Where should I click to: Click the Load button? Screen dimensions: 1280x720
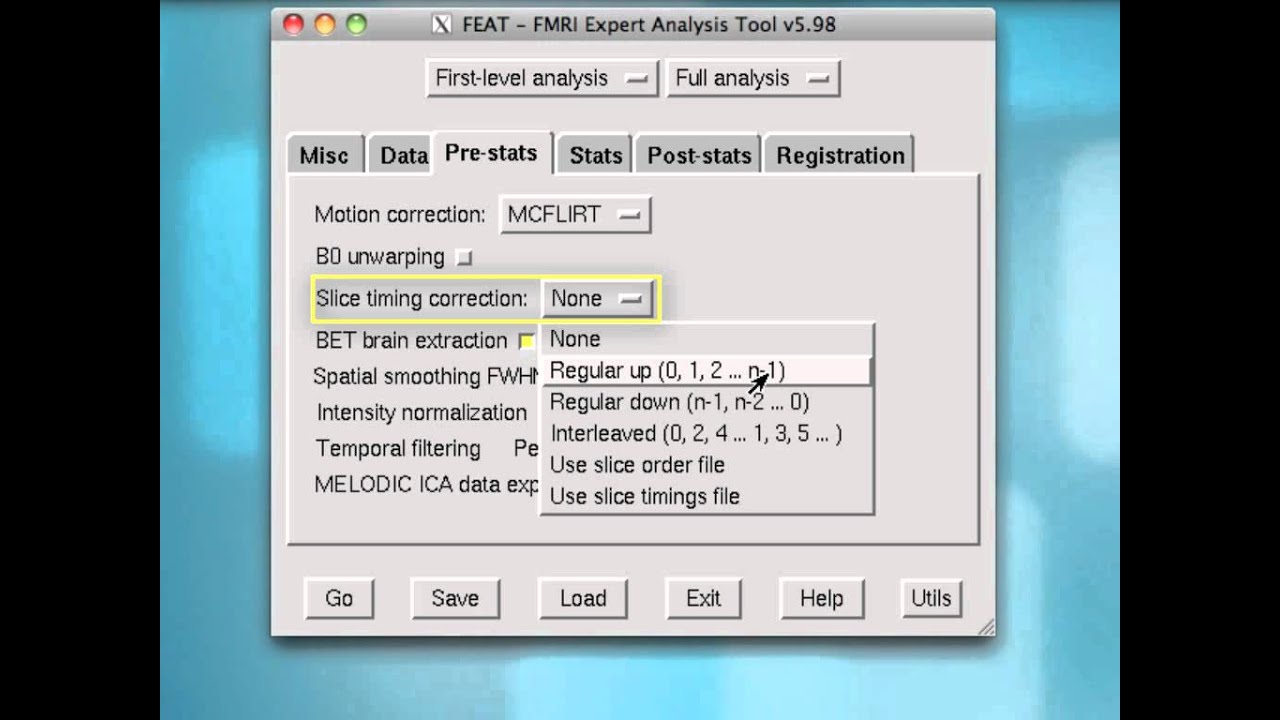pyautogui.click(x=583, y=598)
